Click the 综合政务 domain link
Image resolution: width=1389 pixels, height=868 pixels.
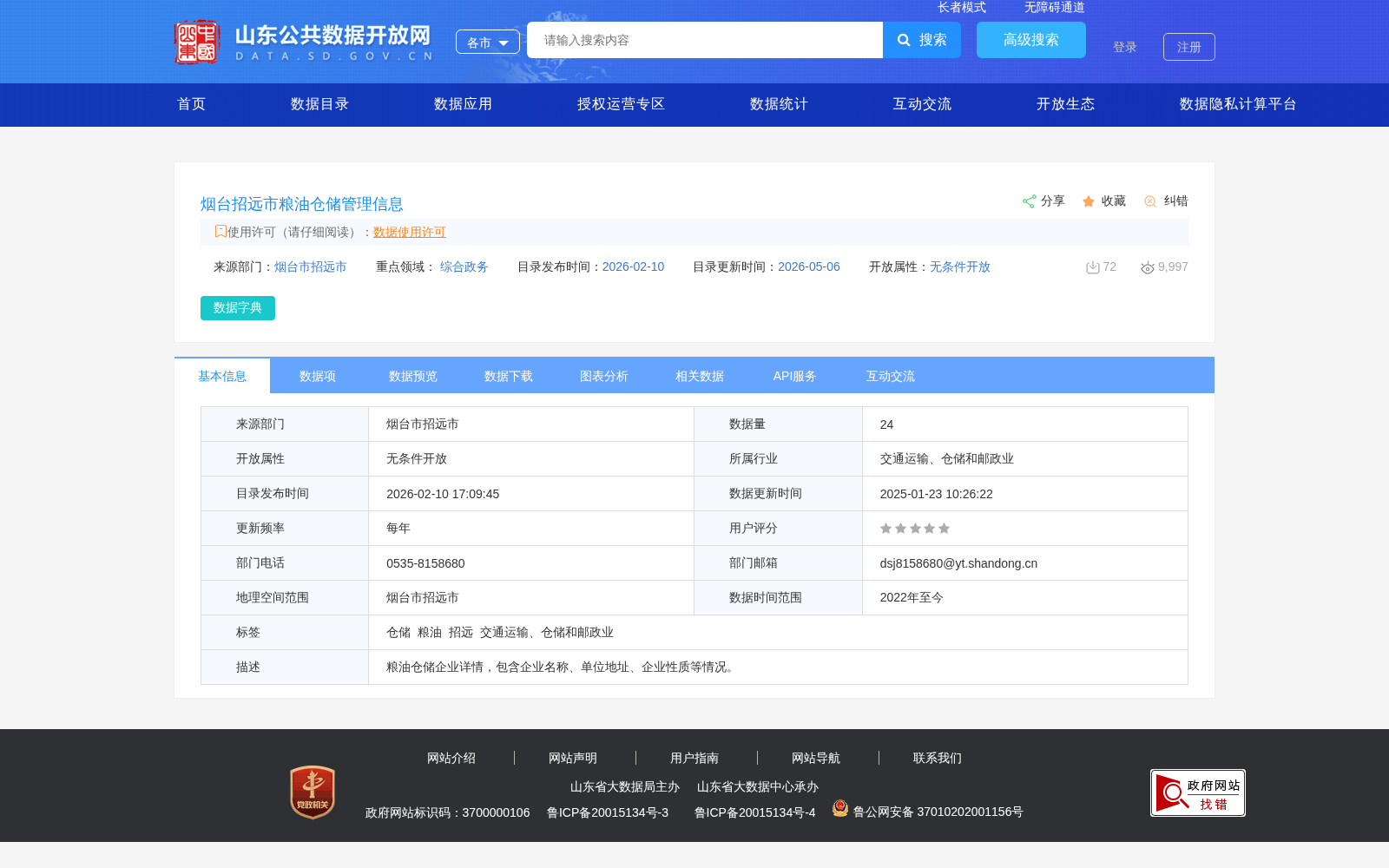click(464, 266)
